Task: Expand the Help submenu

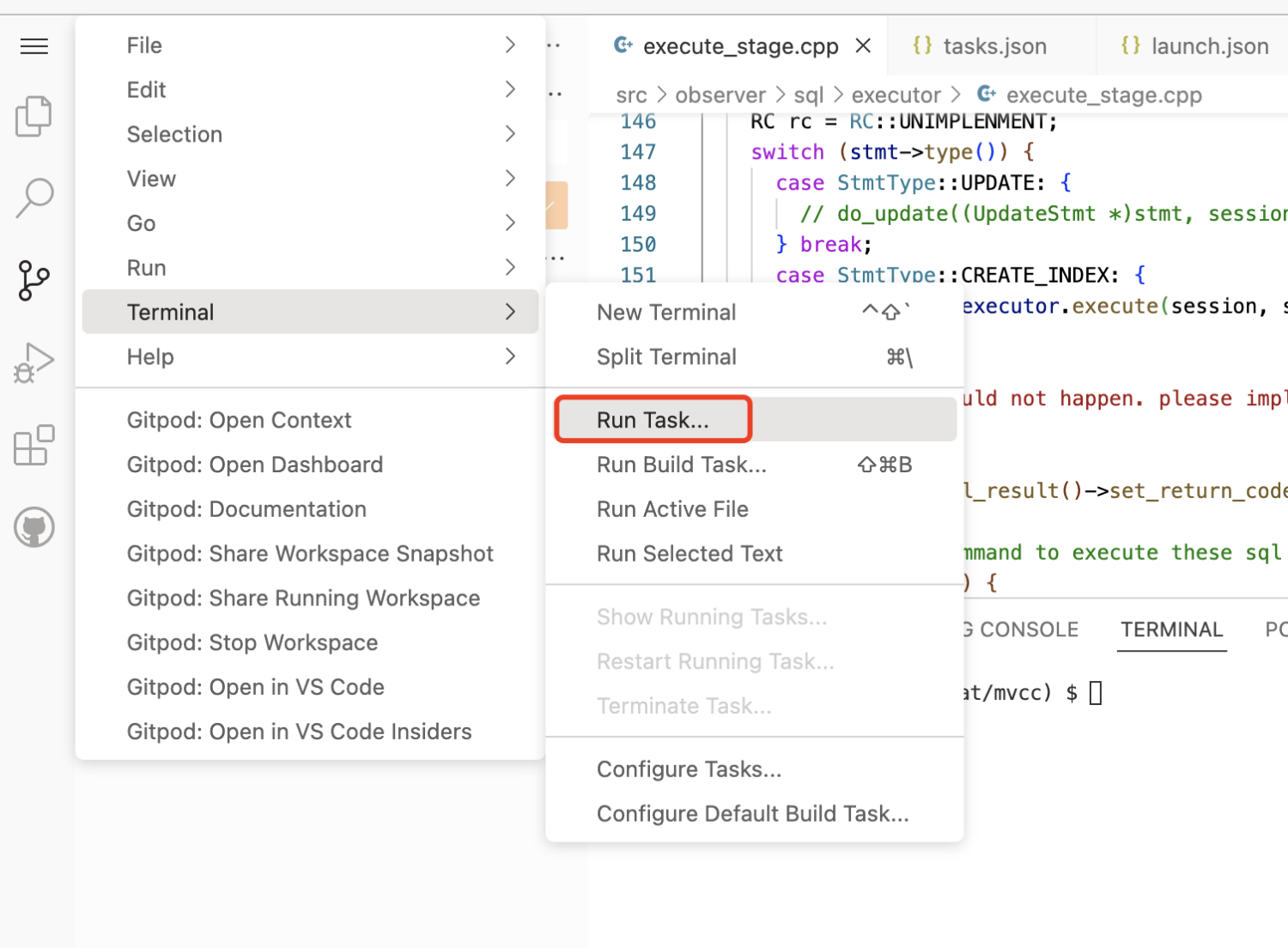Action: pyautogui.click(x=310, y=356)
